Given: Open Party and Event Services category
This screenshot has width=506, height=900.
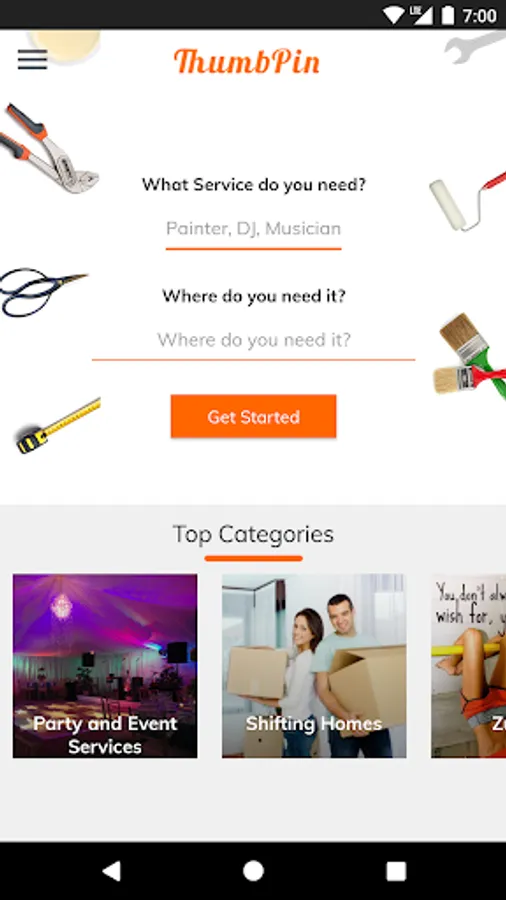Looking at the screenshot, I should (105, 666).
